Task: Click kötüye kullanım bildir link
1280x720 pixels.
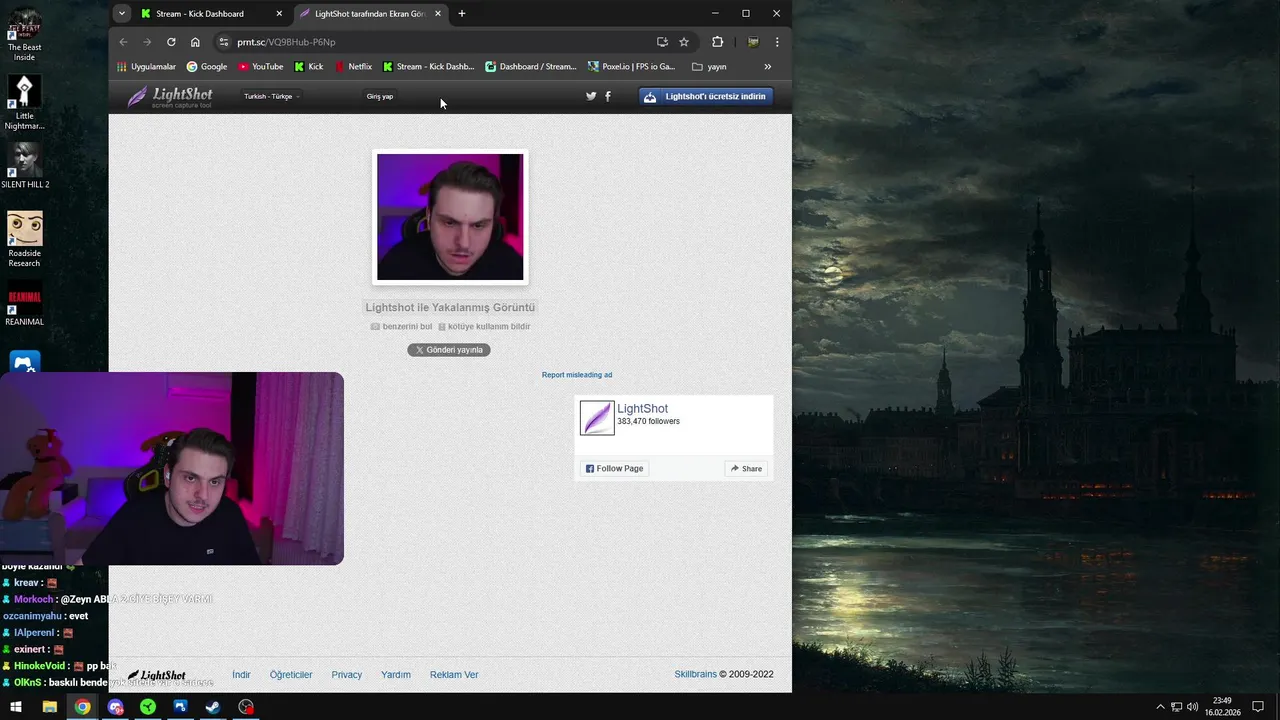Action: click(484, 327)
